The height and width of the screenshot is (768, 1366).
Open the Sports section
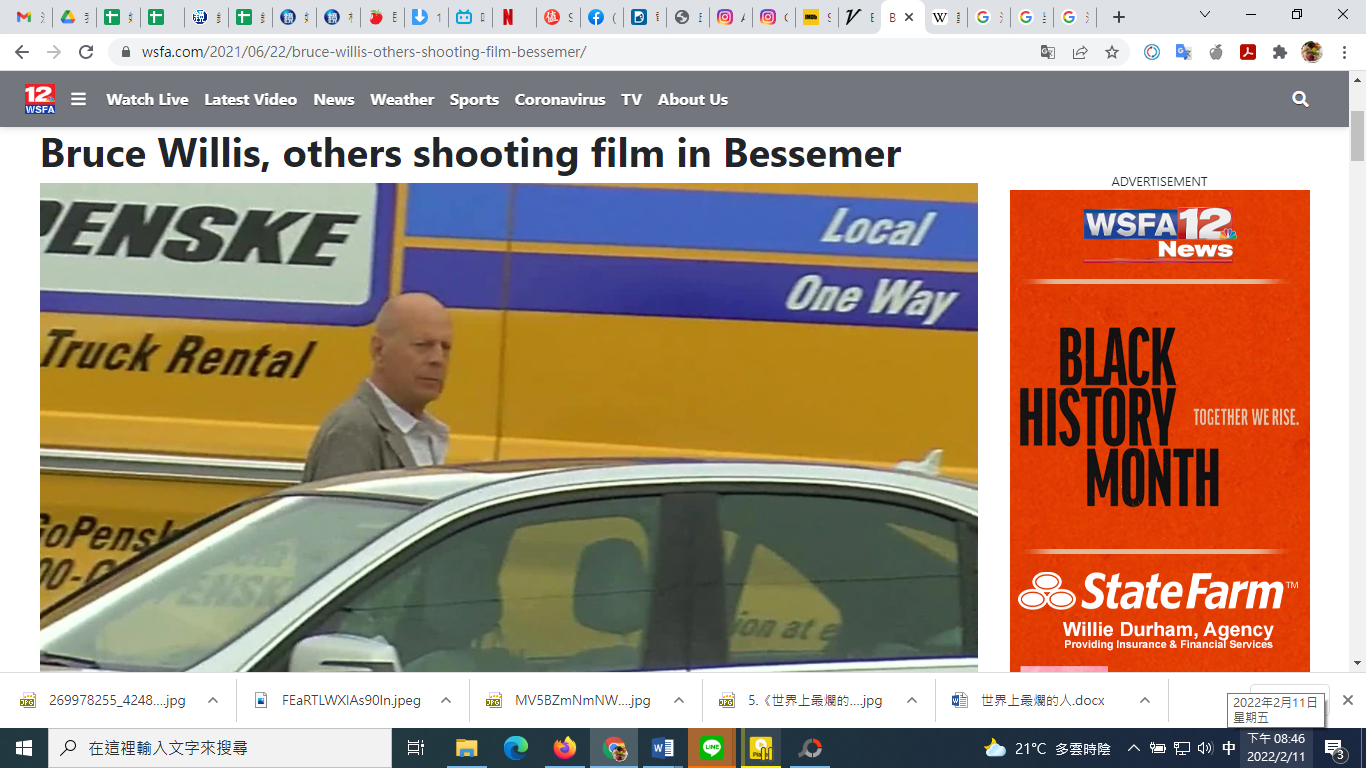click(x=474, y=99)
